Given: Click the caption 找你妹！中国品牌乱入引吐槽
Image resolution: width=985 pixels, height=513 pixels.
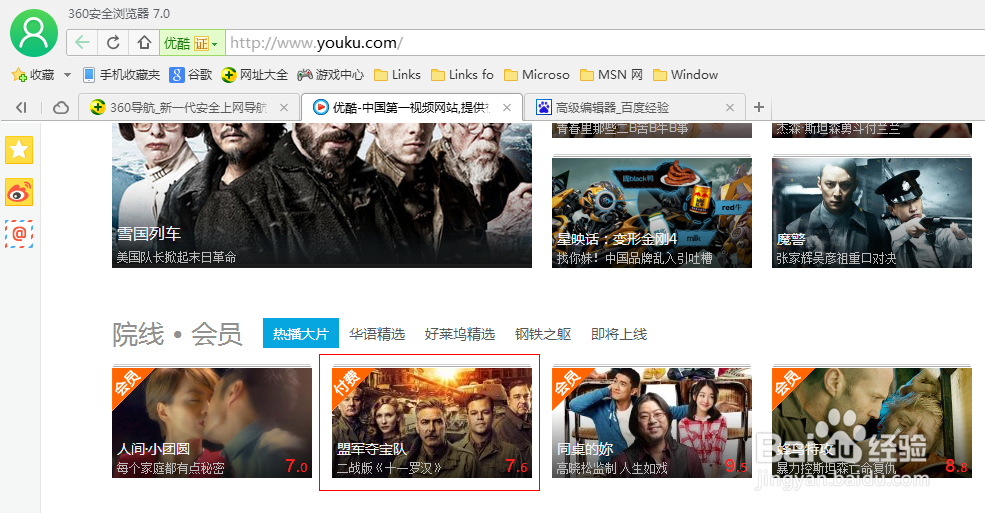Looking at the screenshot, I should (x=634, y=258).
